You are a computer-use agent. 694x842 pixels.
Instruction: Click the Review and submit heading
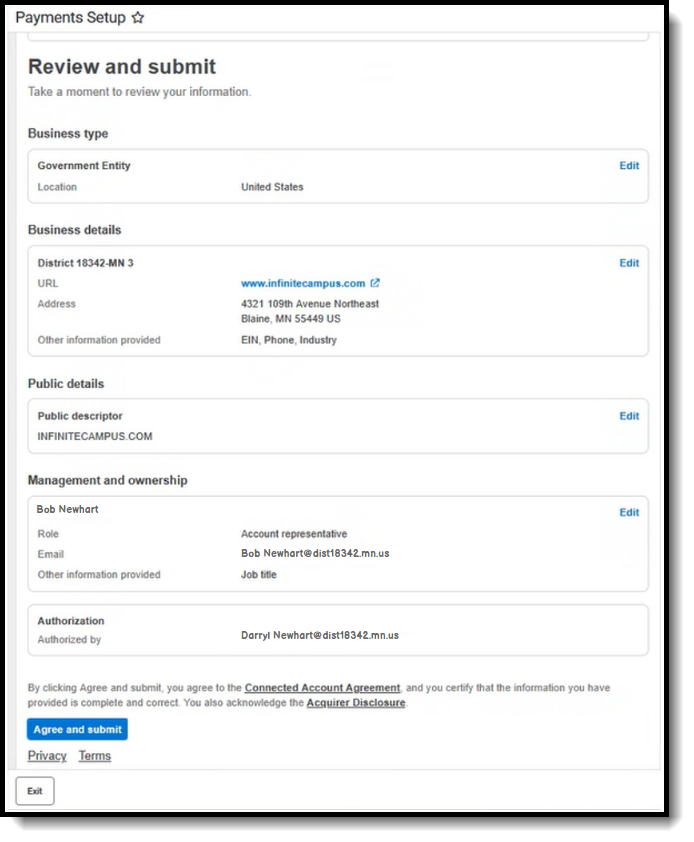[122, 67]
